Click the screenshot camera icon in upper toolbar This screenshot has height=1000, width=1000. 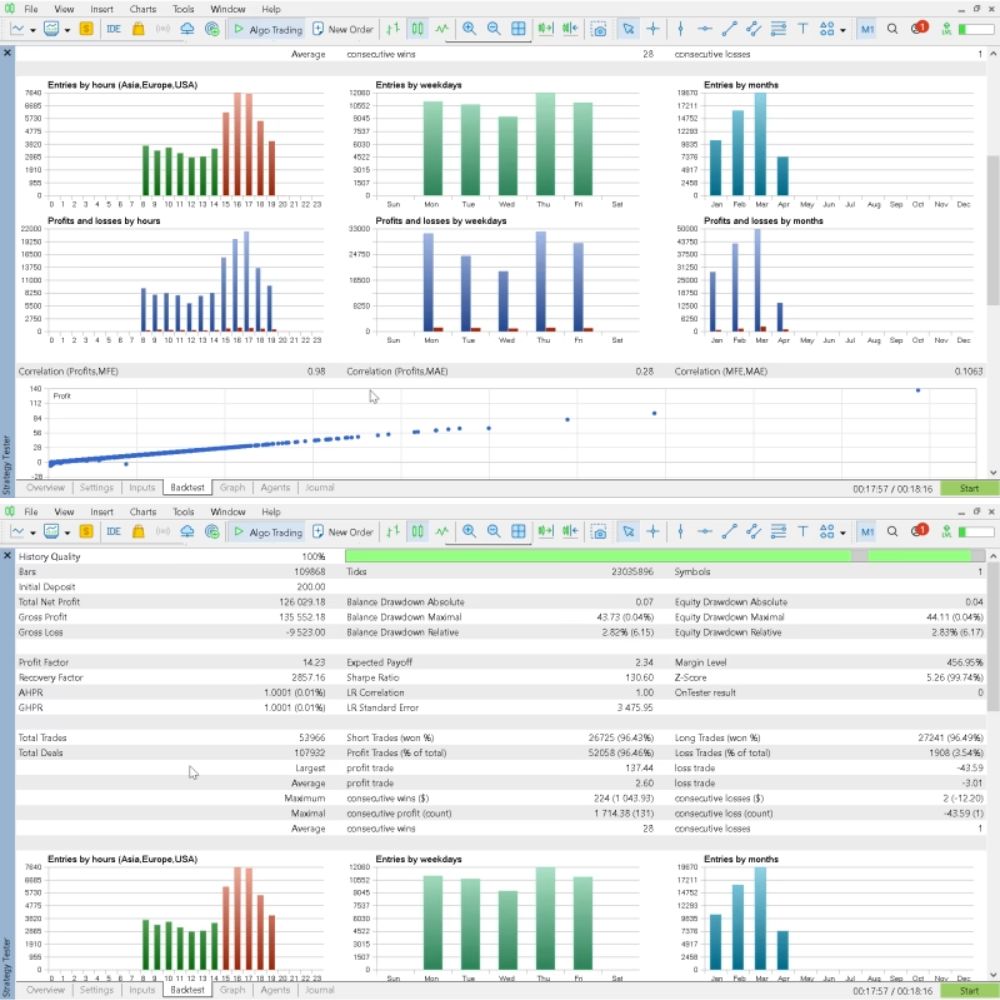(598, 29)
